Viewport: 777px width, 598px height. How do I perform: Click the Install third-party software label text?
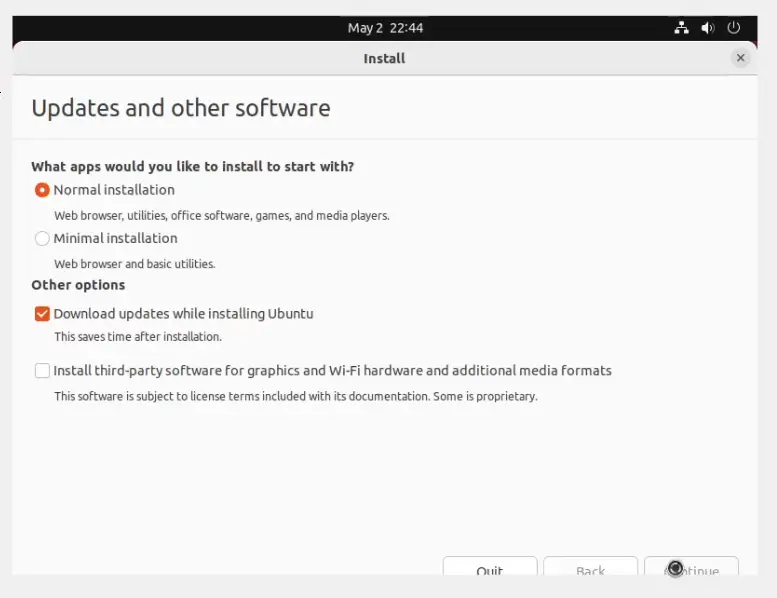tap(333, 371)
